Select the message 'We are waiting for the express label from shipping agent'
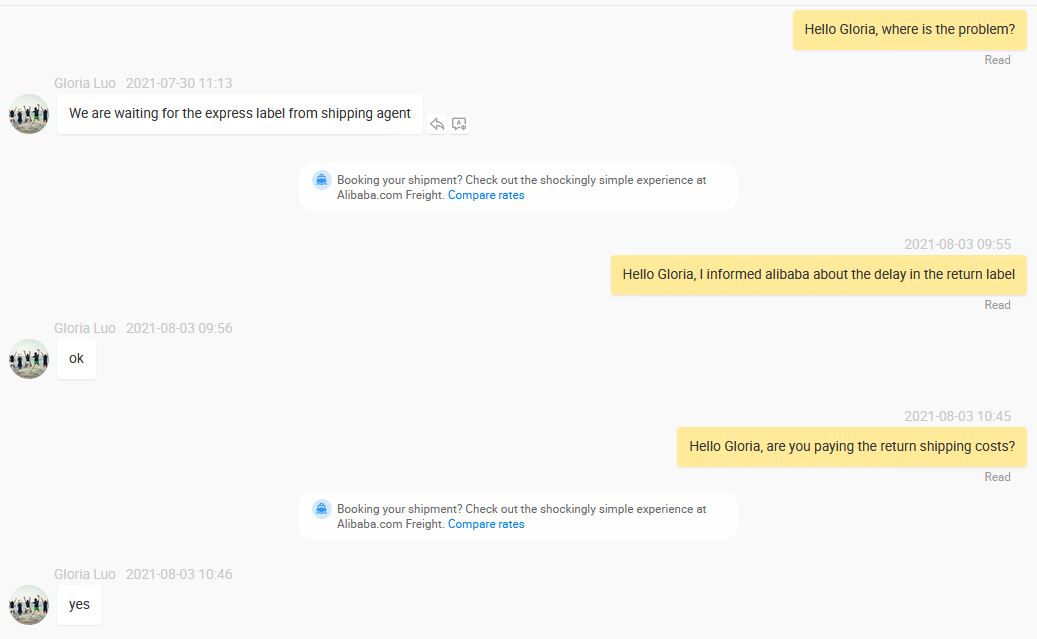 coord(239,114)
